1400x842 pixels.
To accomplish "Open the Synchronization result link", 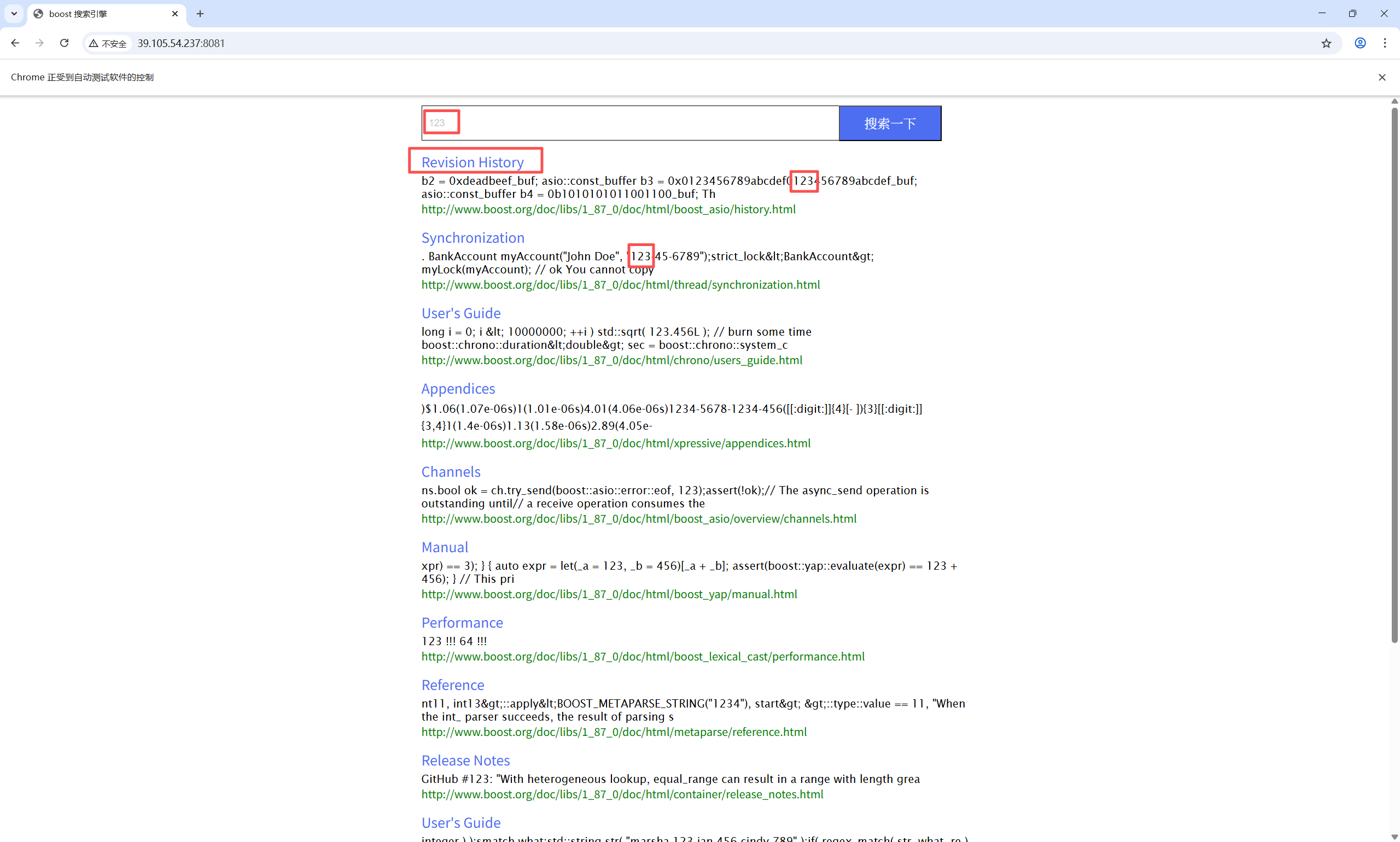I will 472,238.
